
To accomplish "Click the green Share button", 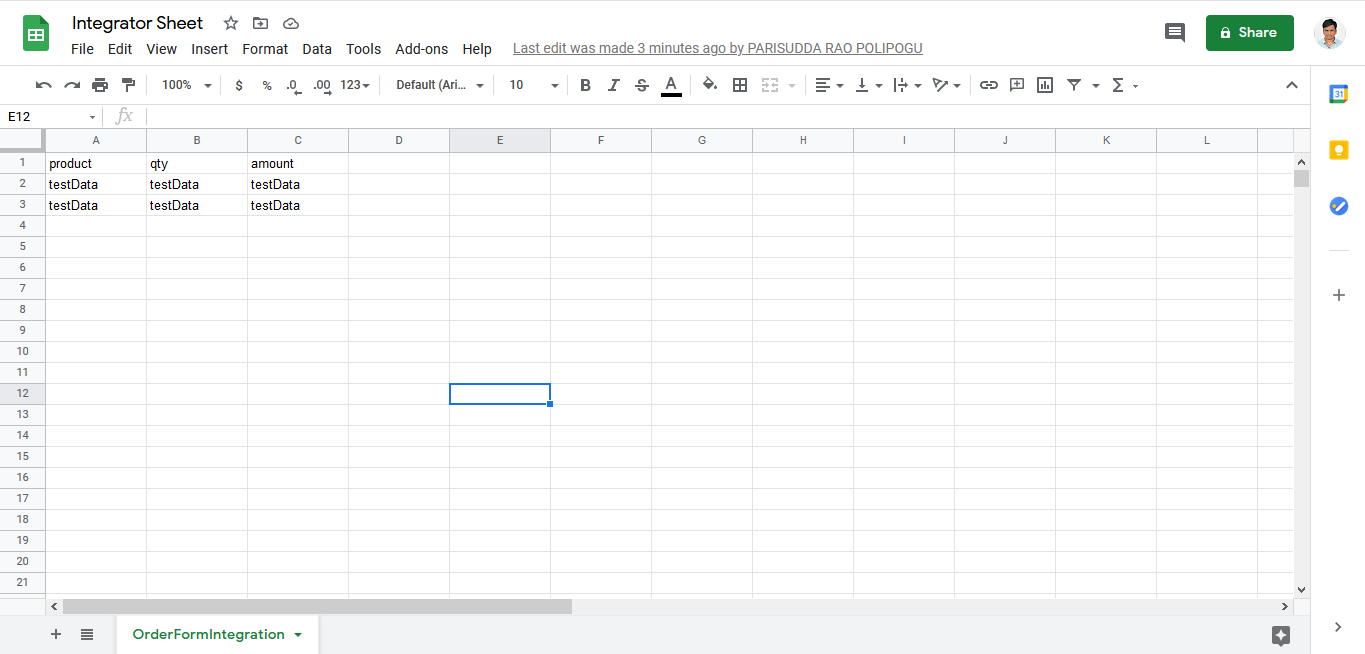I will [x=1249, y=32].
